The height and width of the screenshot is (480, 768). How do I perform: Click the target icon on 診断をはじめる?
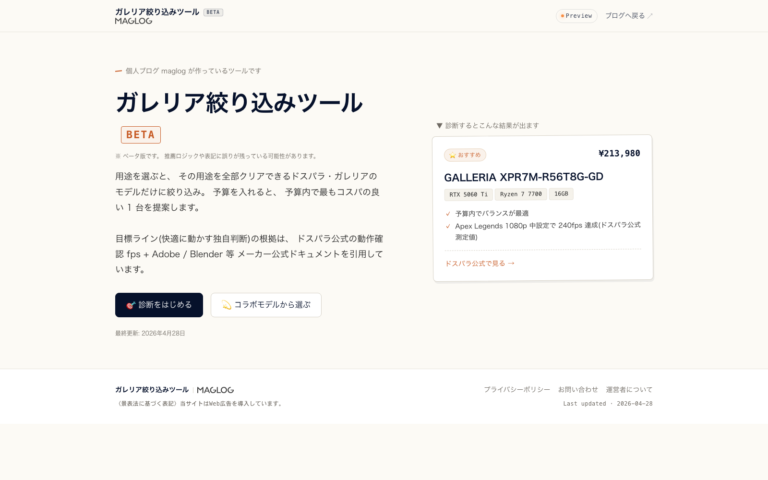click(x=130, y=305)
